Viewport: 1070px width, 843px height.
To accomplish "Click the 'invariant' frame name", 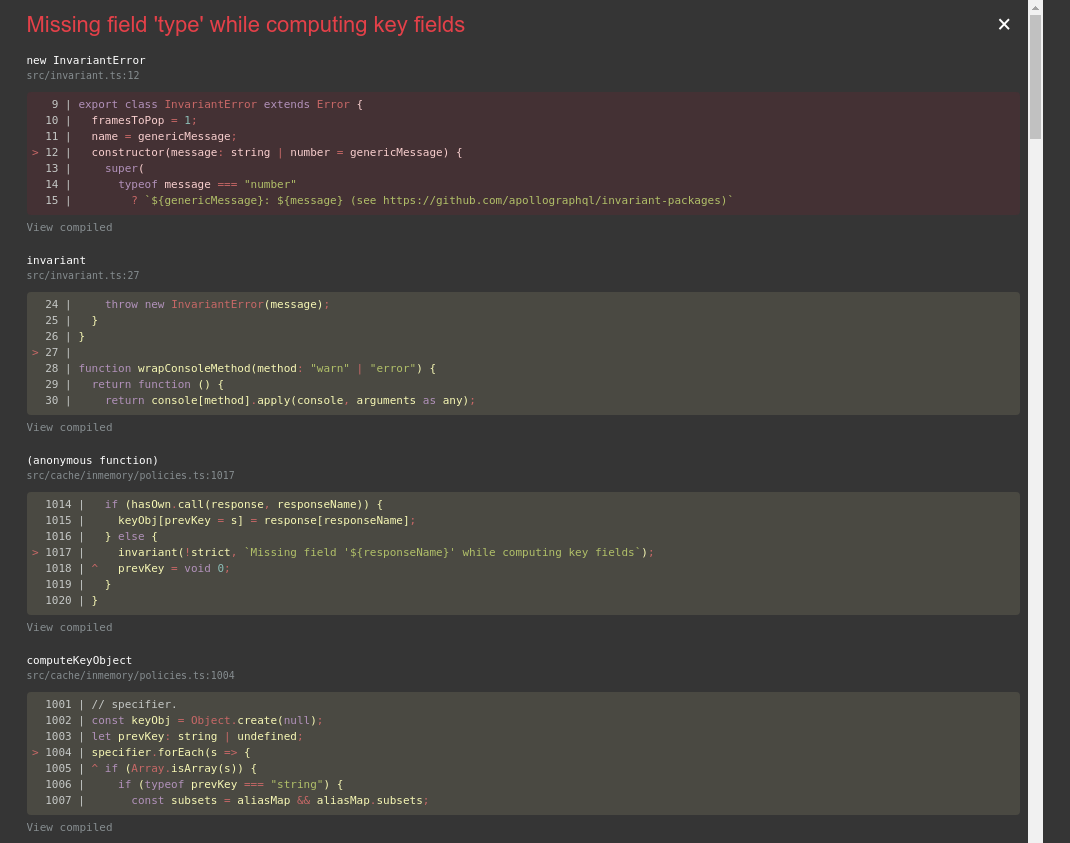I will click(56, 261).
